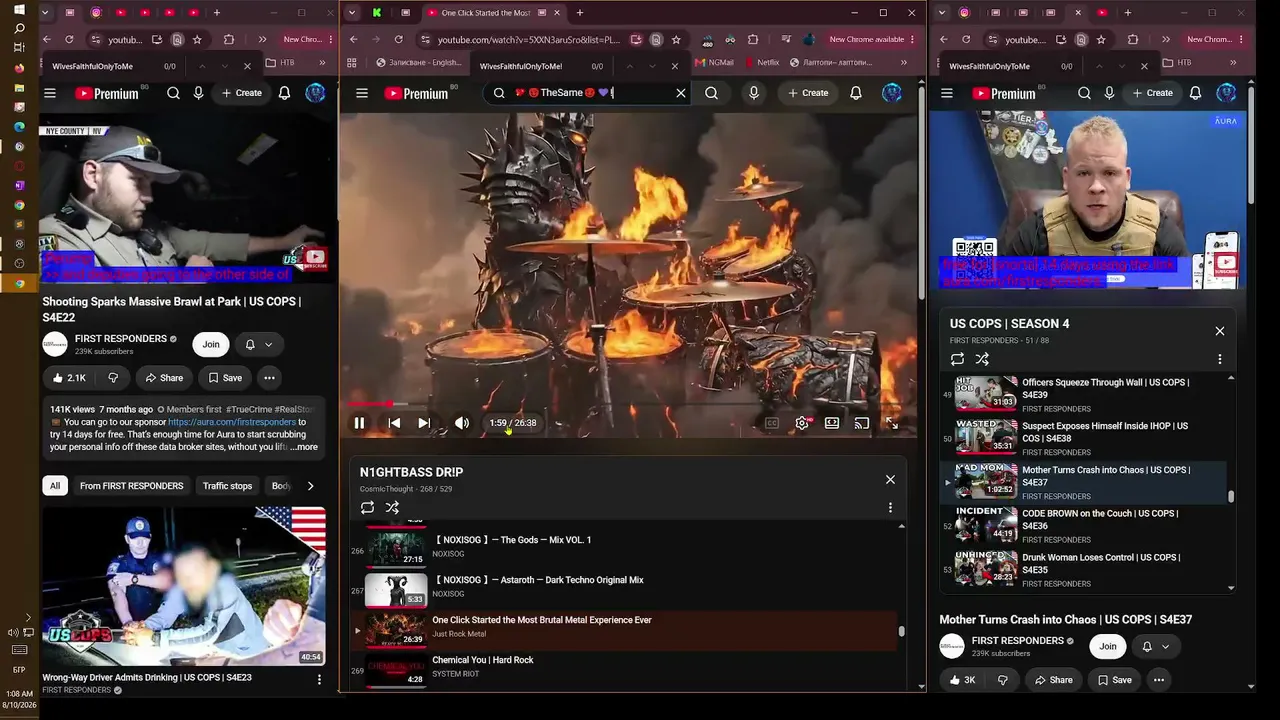Screen dimensions: 1280x720
Task: Dislike the Shooting Sparks video in left window
Action: [x=112, y=378]
